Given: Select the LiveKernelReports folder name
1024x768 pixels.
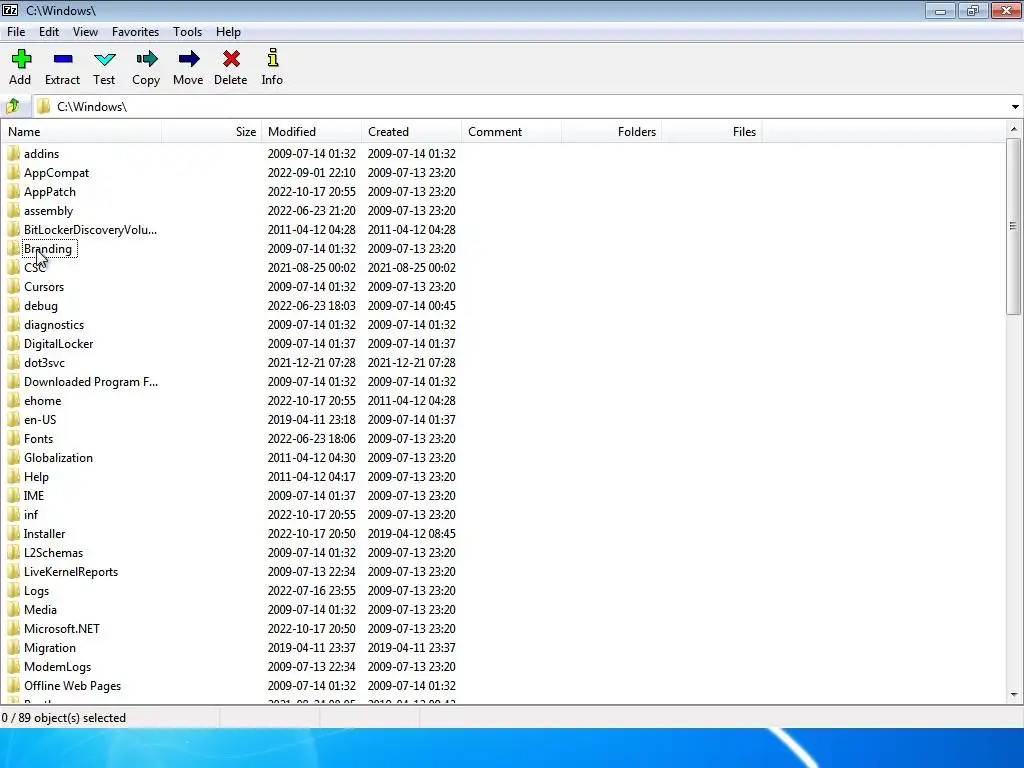Looking at the screenshot, I should 71,571.
